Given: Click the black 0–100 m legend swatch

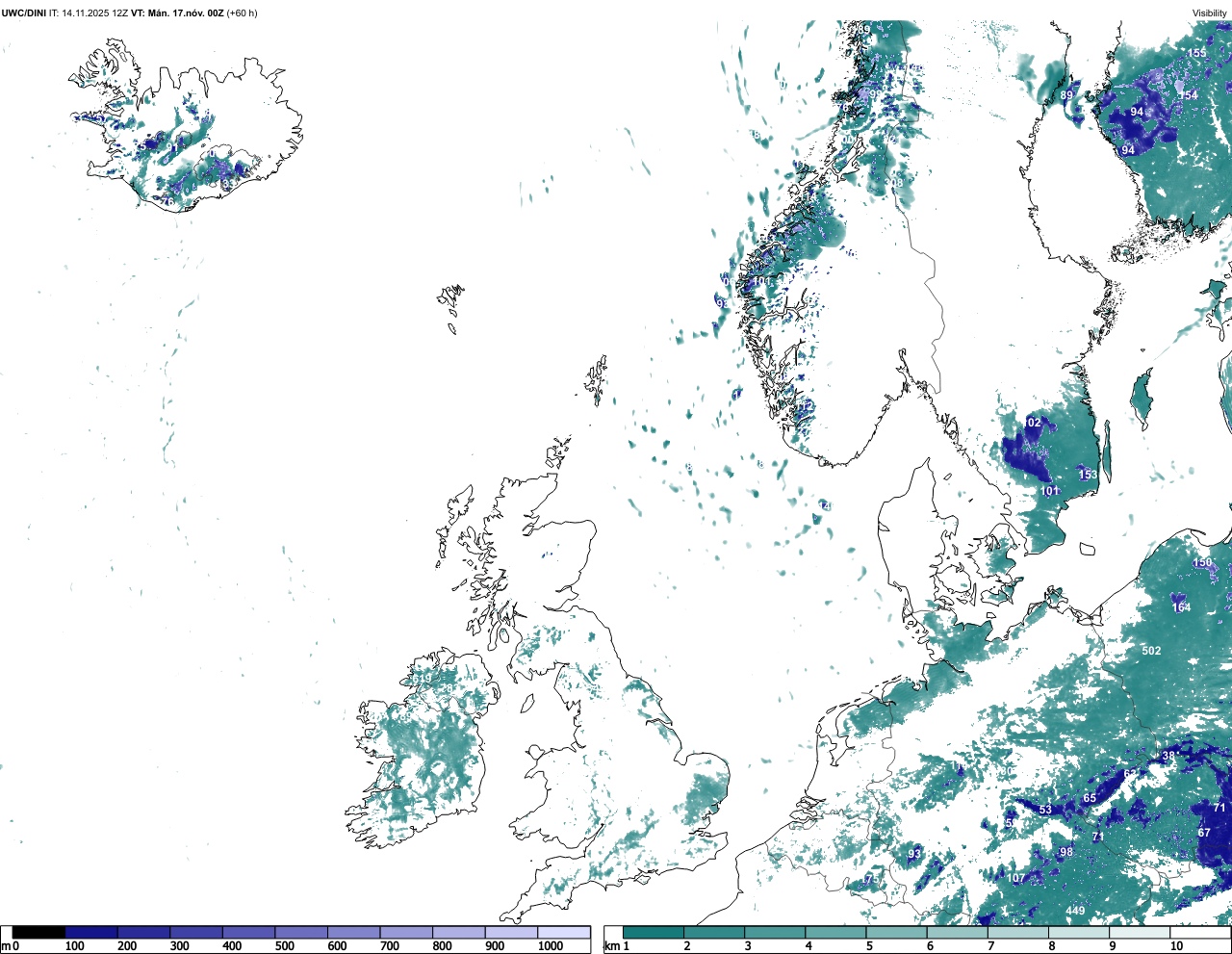Looking at the screenshot, I should (39, 932).
